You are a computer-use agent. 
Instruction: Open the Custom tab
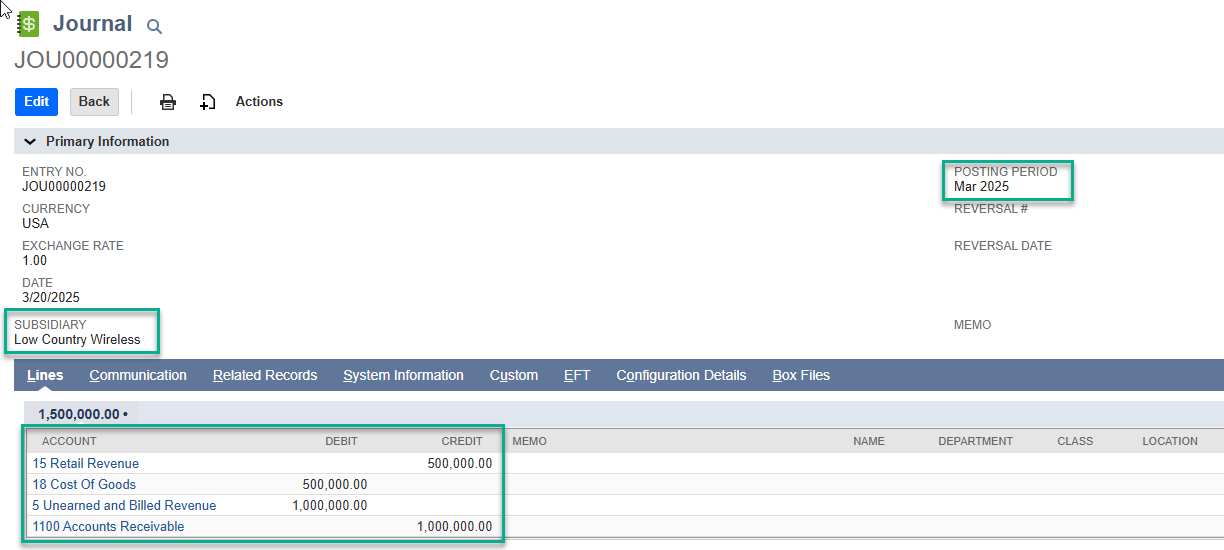coord(514,376)
